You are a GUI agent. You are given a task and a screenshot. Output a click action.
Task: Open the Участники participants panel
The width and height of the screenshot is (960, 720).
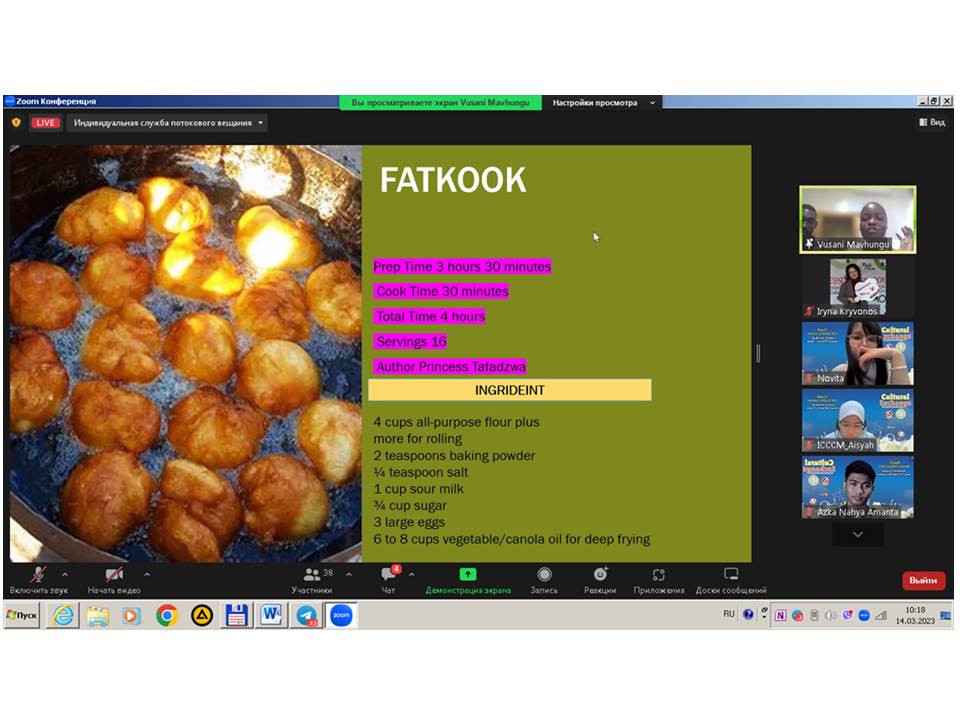coord(312,580)
